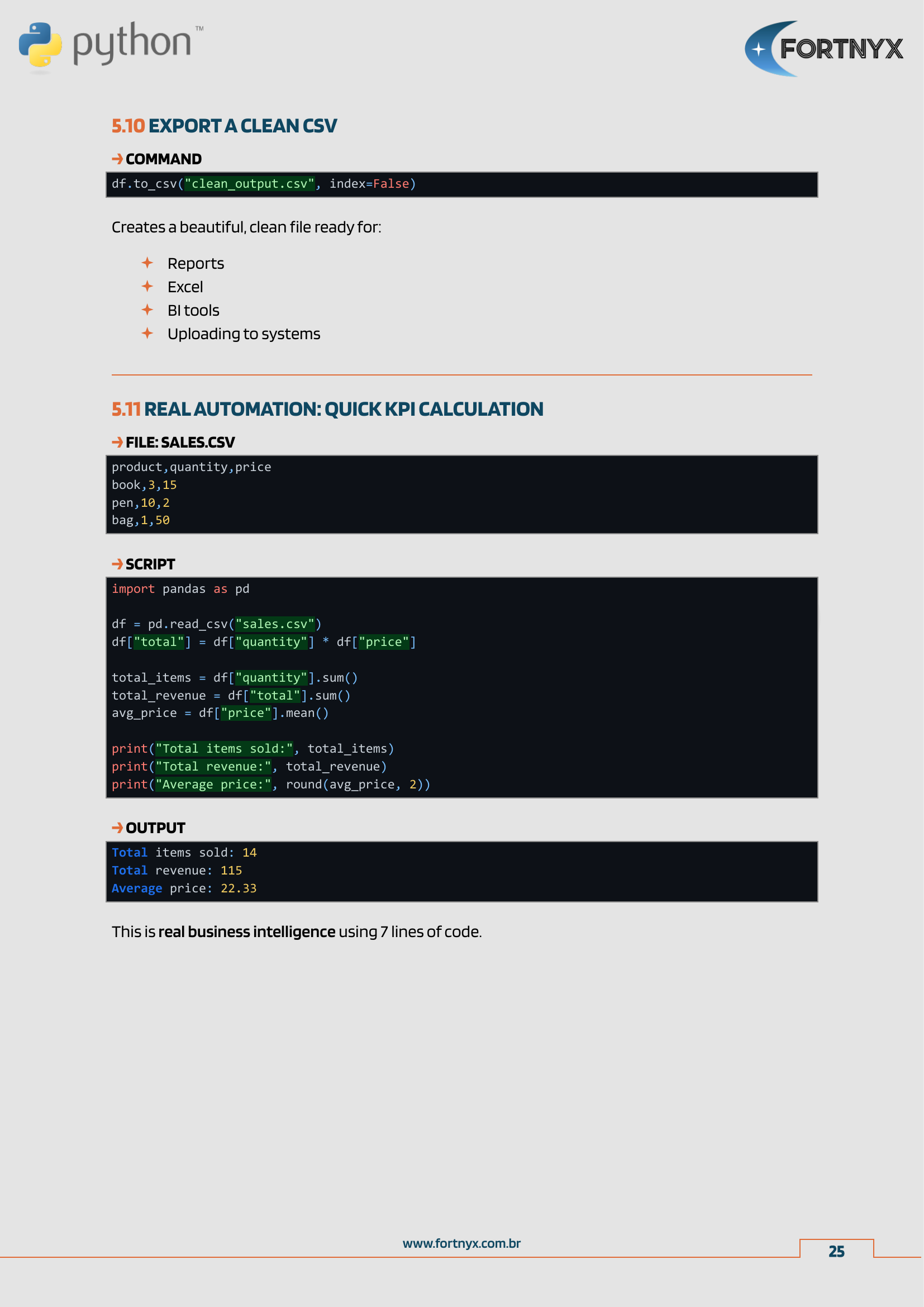Click the star bullet next to BI tools
Screen dimensions: 924x1307
click(x=147, y=310)
